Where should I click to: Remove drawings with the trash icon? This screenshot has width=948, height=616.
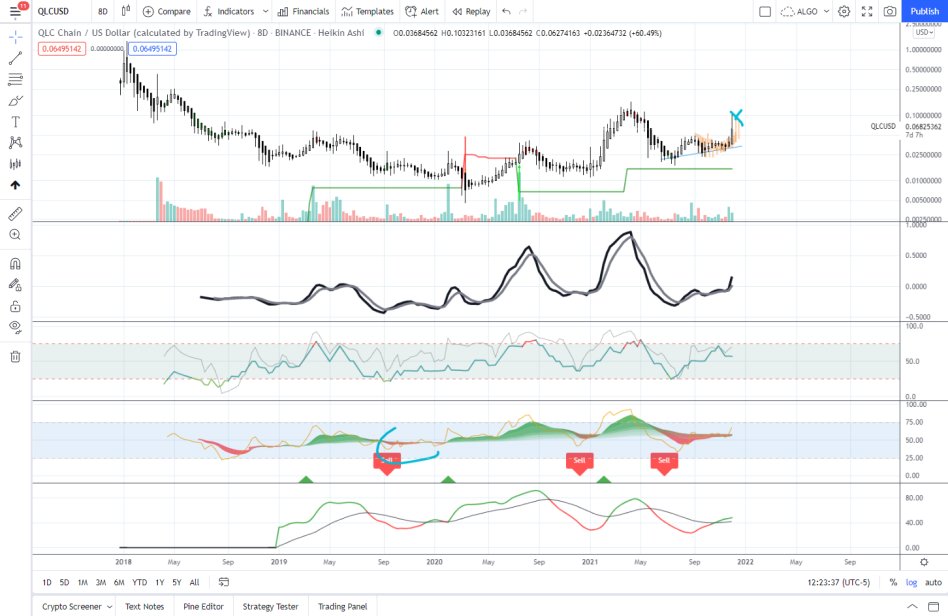[x=16, y=357]
